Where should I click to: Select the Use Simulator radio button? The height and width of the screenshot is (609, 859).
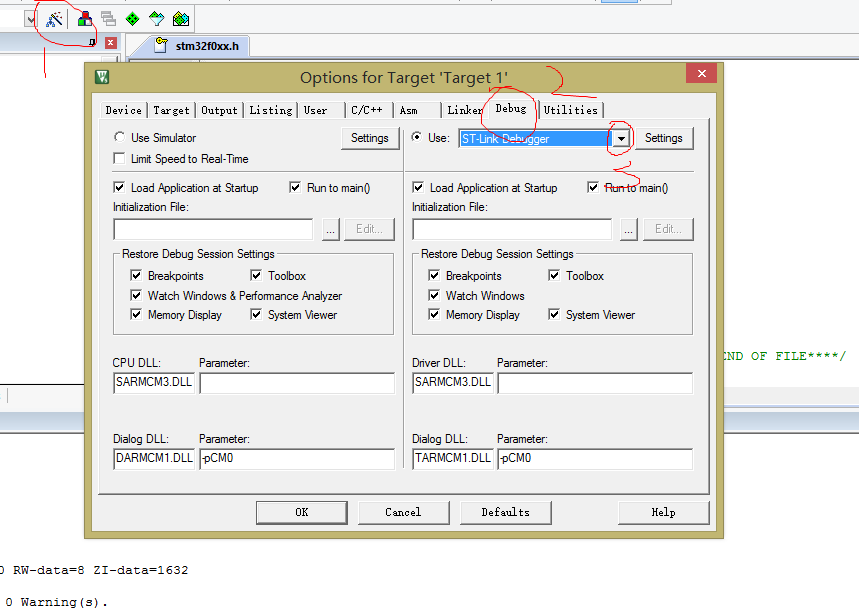(x=120, y=138)
